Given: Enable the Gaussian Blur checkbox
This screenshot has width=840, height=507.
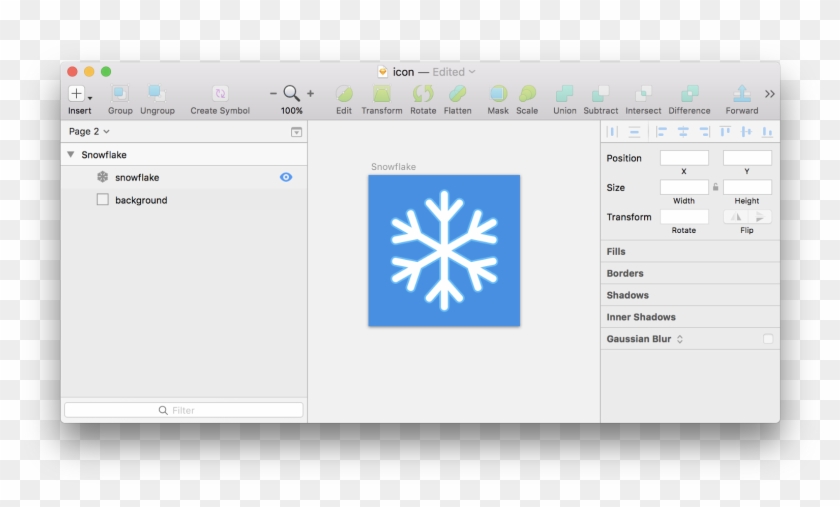Looking at the screenshot, I should pyautogui.click(x=768, y=339).
